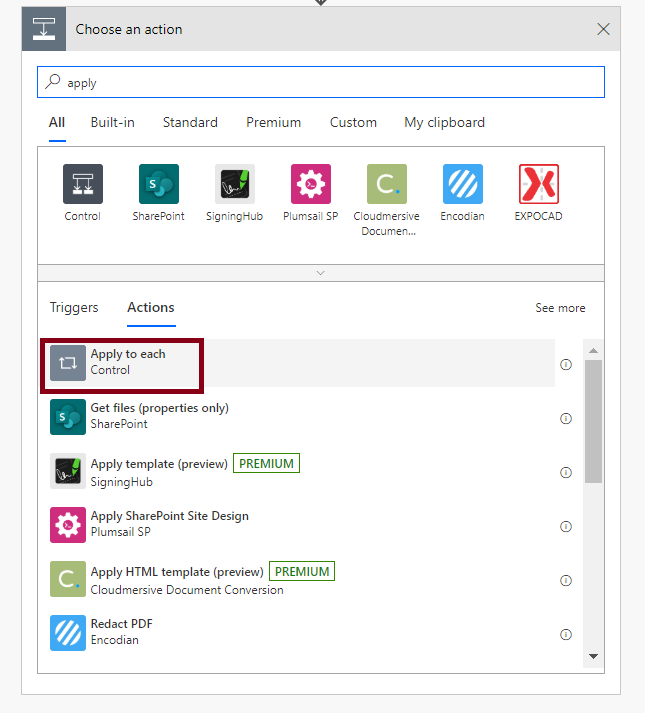Select the Encodian connector icon
Viewport: 645px width, 713px height.
click(x=463, y=184)
